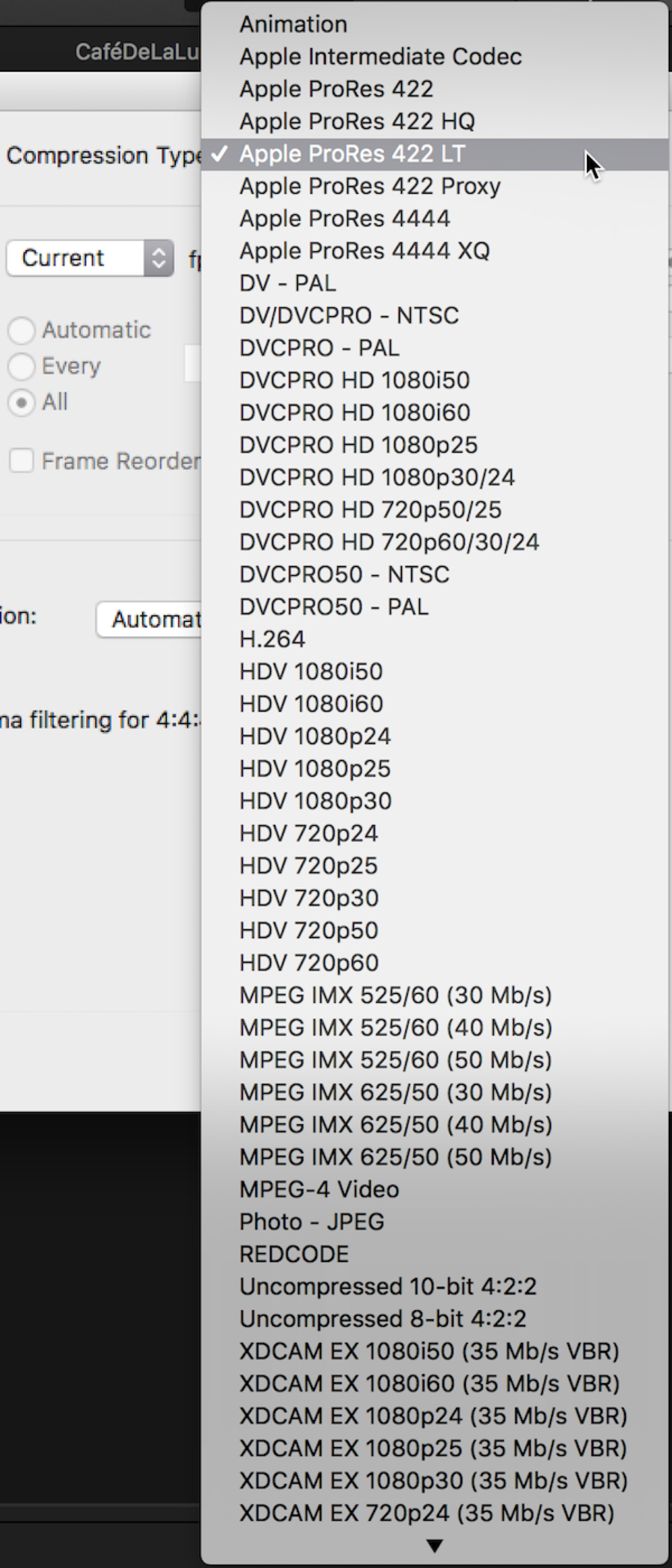
Task: Choose HDV 720p60 format
Action: pyautogui.click(x=309, y=962)
